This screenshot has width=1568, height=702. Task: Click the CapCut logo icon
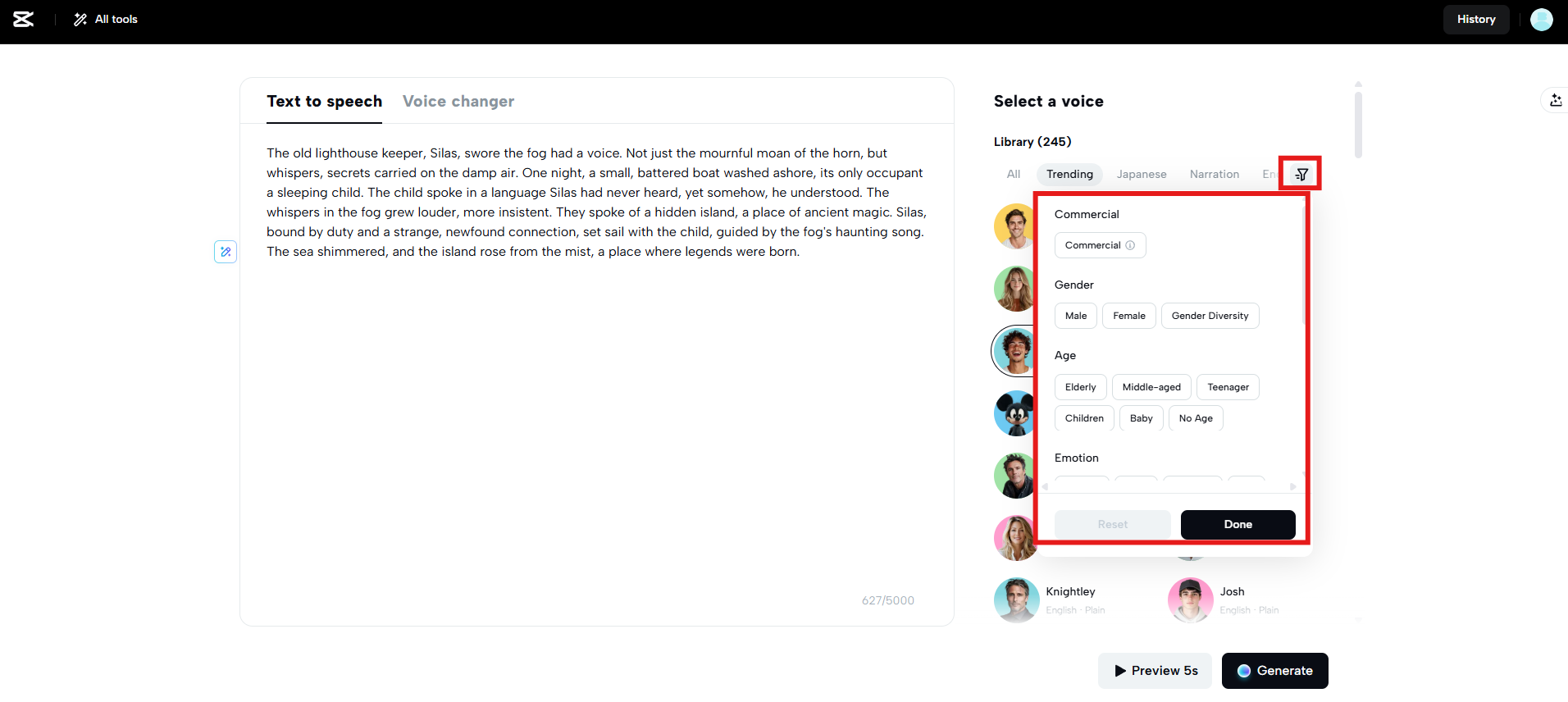tap(24, 19)
